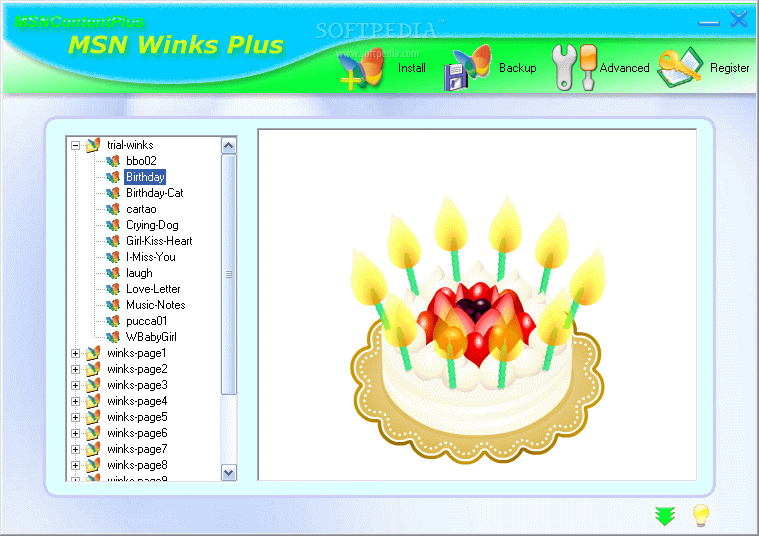Click the butterfly icon beside Crying-Dog

[x=113, y=225]
